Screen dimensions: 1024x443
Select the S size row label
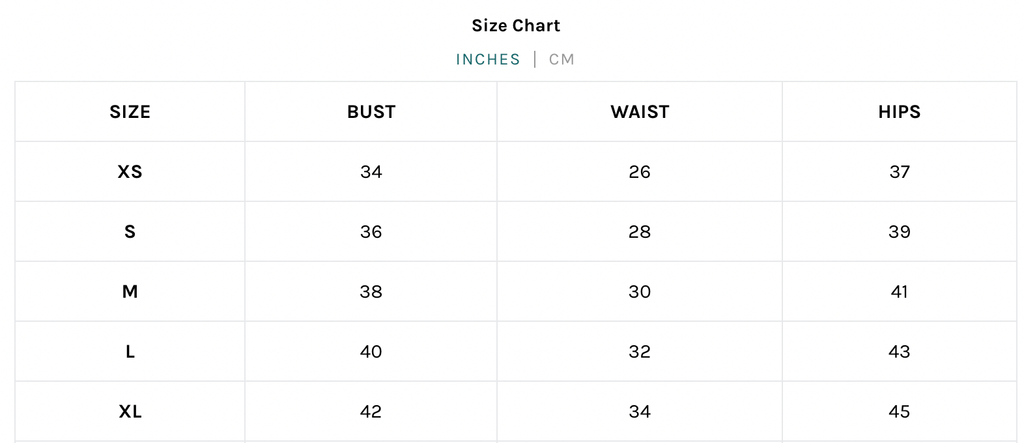coord(130,232)
